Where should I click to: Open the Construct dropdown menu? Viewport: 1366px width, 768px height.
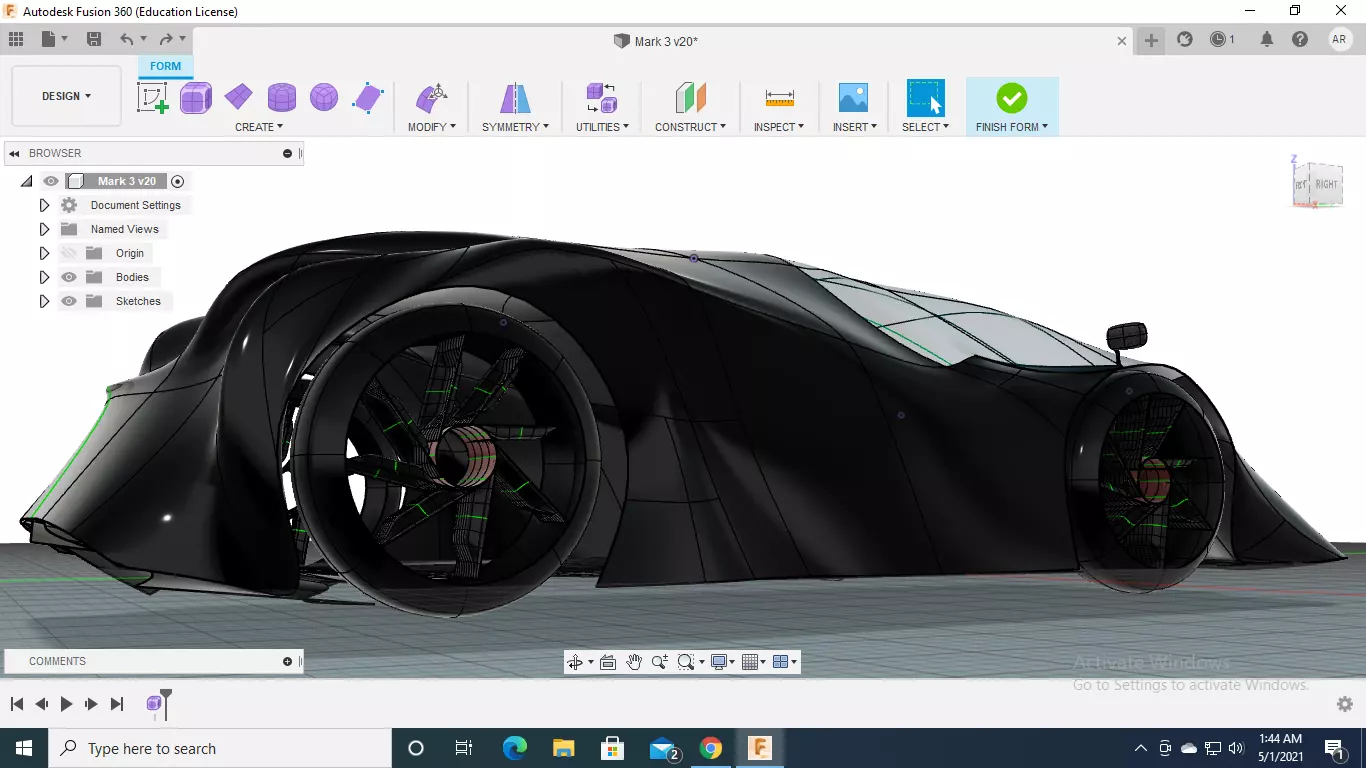coord(690,127)
